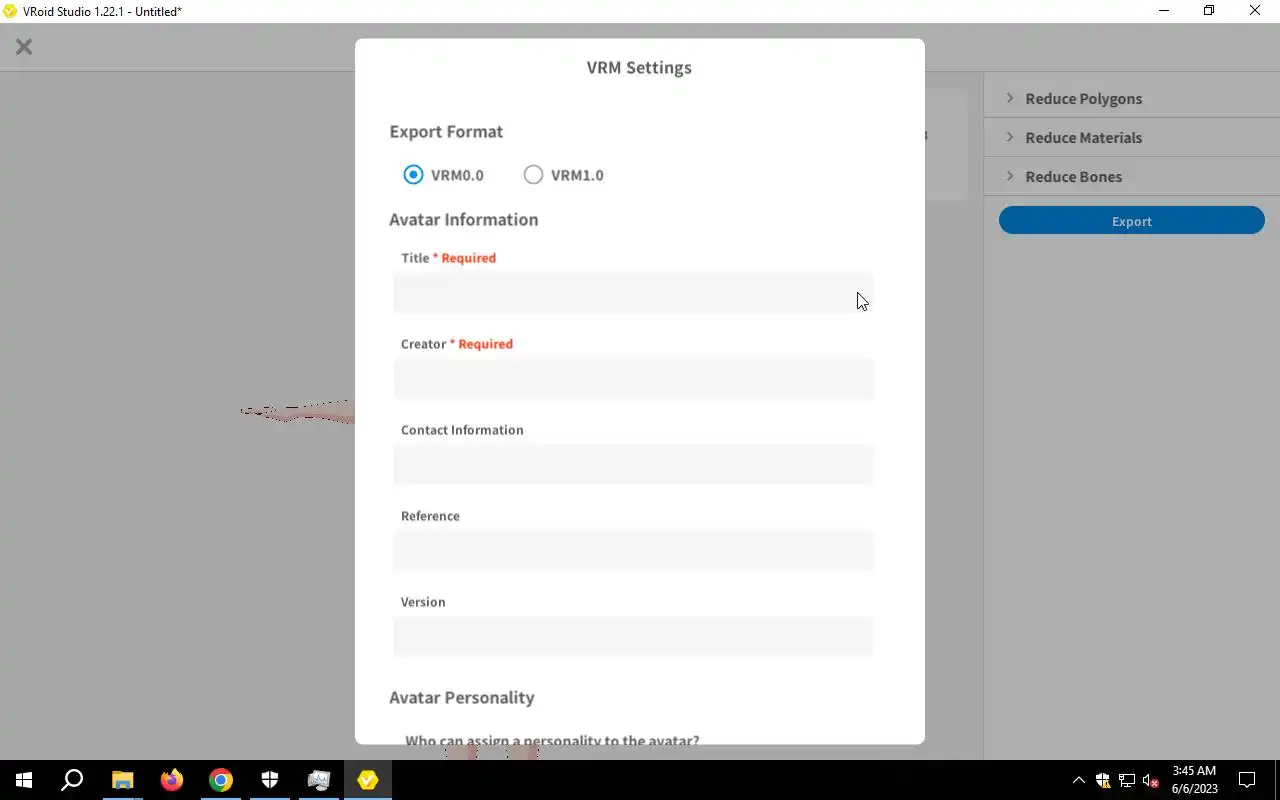Image resolution: width=1280 pixels, height=800 pixels.
Task: Open File Explorer from taskbar
Action: 122,780
